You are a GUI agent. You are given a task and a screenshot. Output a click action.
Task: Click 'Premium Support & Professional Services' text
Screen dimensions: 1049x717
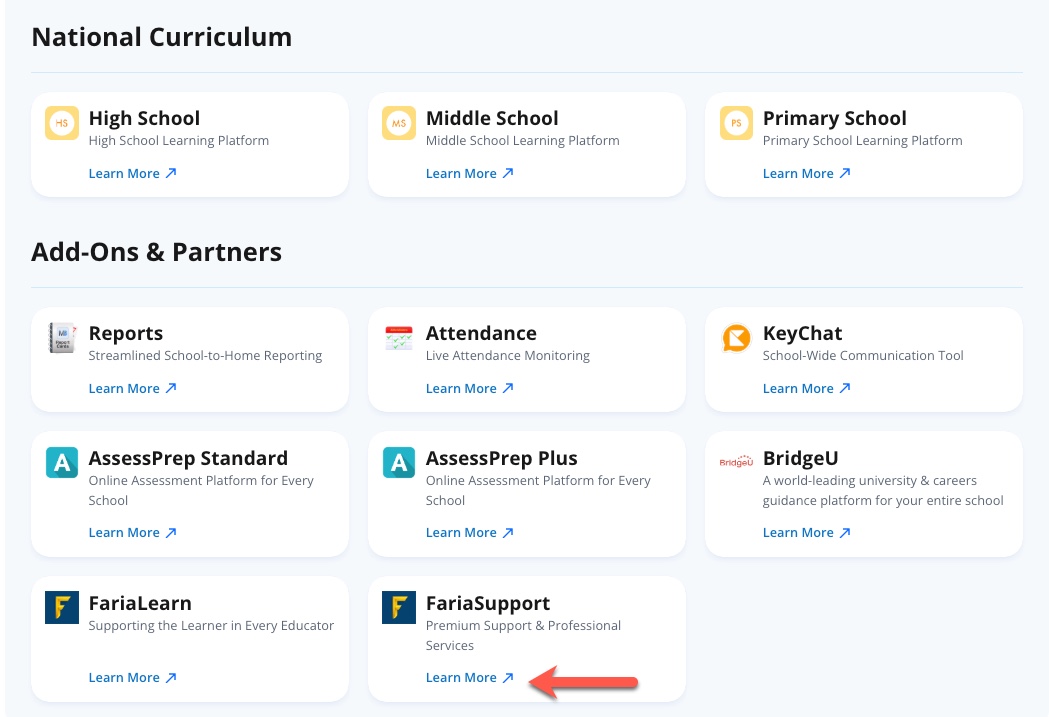523,635
